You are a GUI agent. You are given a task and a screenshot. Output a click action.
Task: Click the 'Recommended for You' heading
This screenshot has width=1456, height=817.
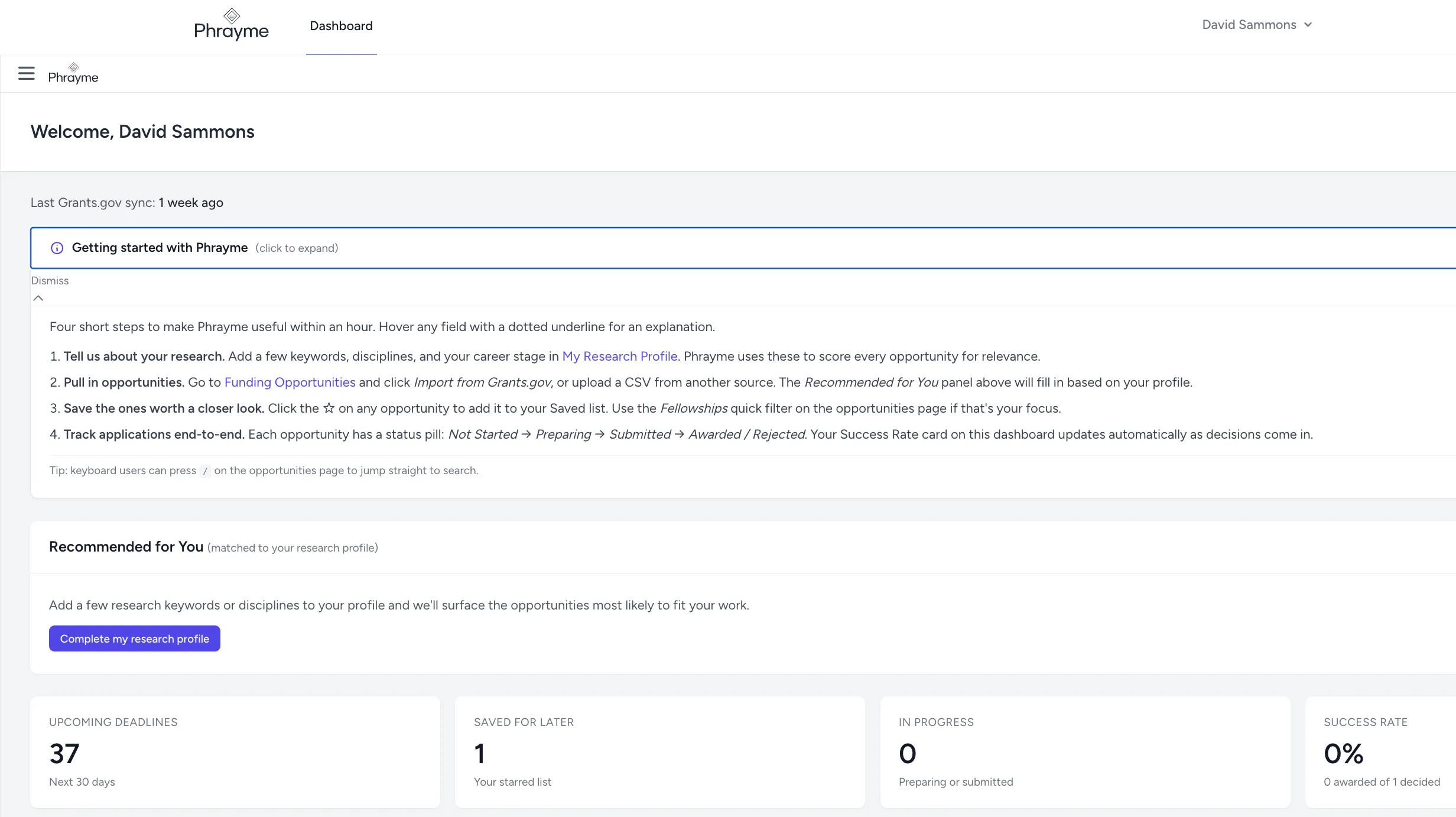click(126, 547)
